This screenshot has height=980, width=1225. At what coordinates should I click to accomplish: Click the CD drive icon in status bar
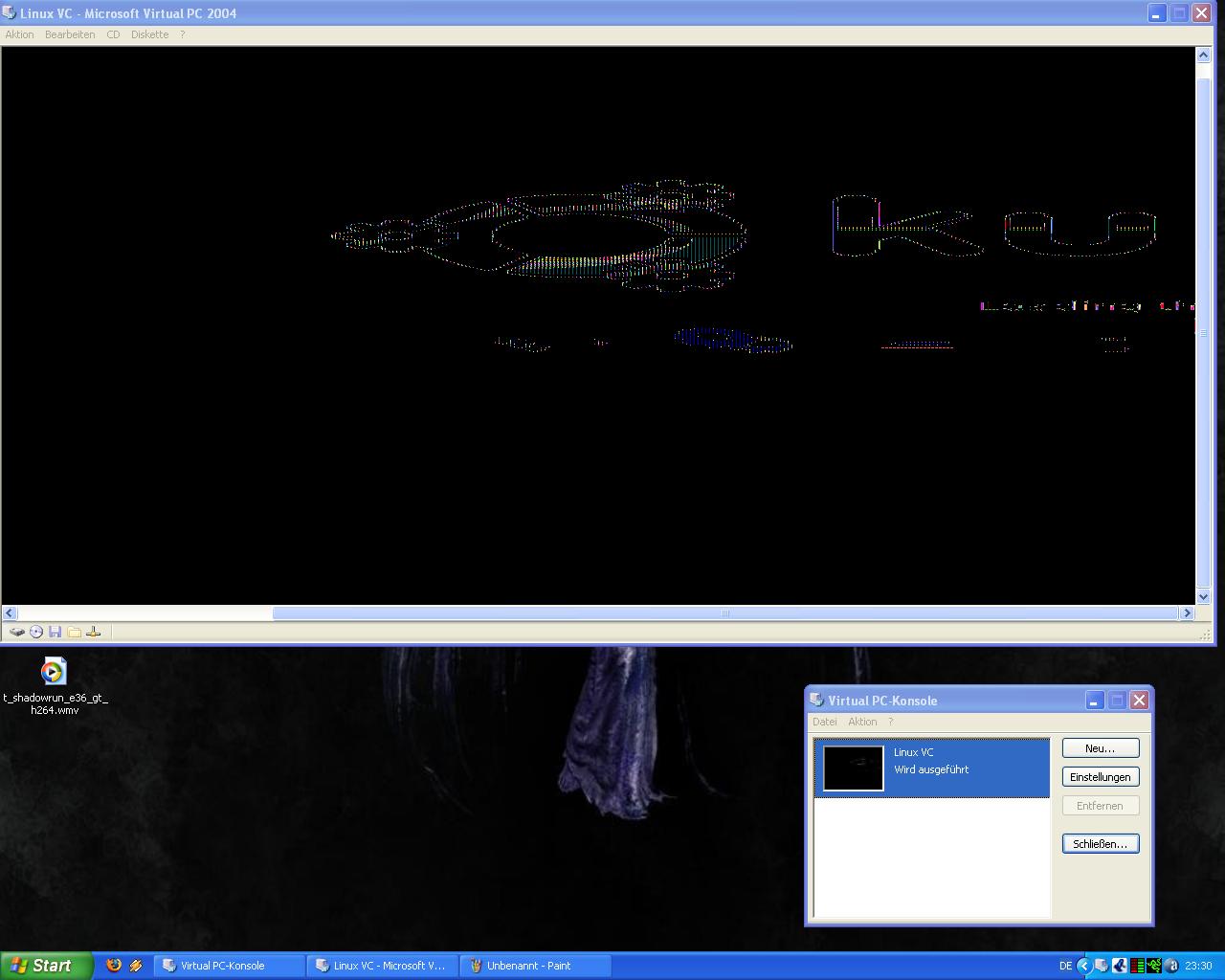36,632
